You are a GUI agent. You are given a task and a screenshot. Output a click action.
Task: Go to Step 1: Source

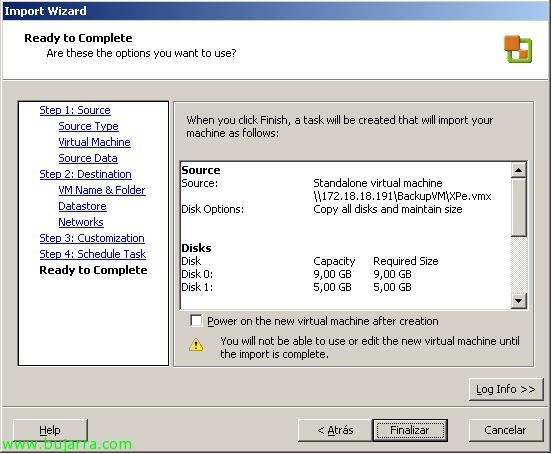(75, 110)
